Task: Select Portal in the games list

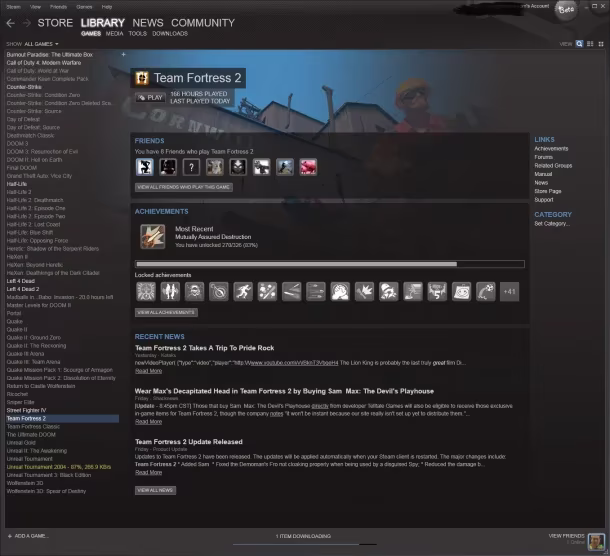Action: [14, 313]
